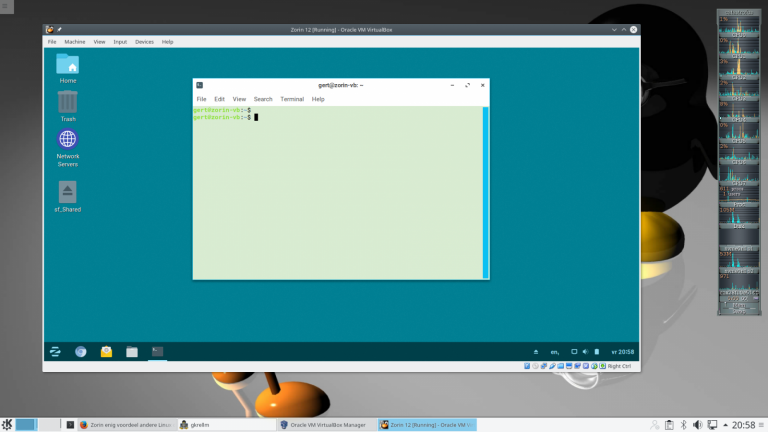Click the Terminal icon in Zorin taskbar
This screenshot has height=432, width=768.
[x=157, y=351]
